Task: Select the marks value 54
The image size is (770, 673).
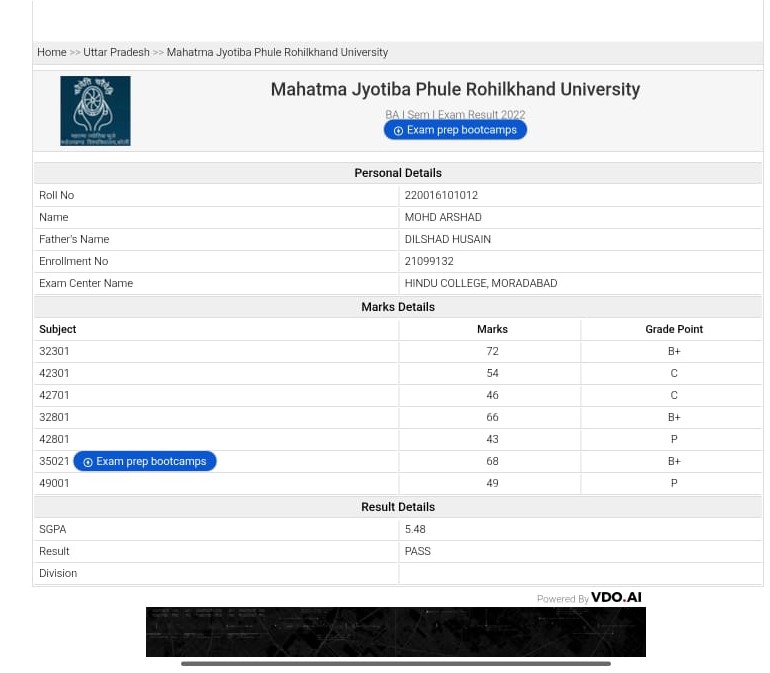Action: pyautogui.click(x=492, y=373)
